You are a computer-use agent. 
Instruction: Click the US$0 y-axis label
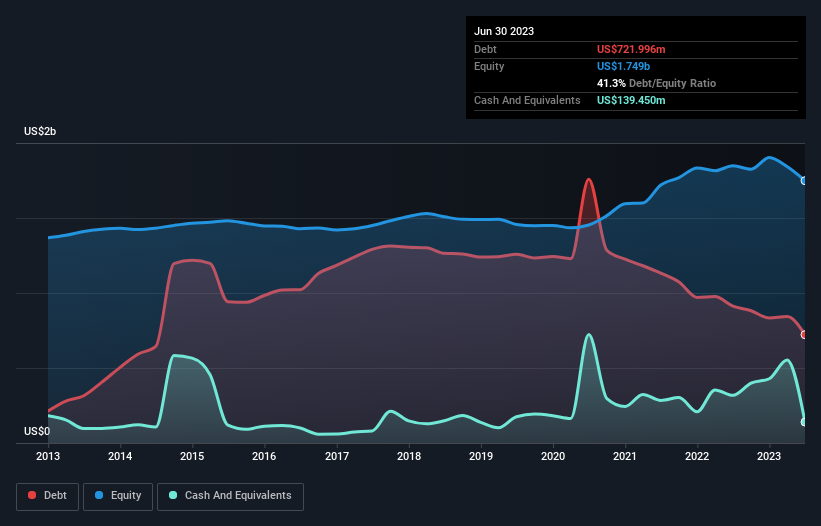37,431
